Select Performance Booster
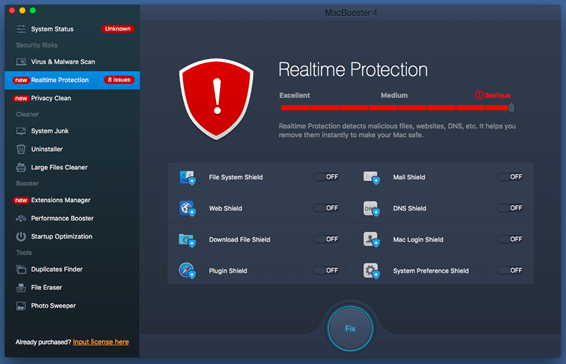566x364 pixels. click(72, 218)
